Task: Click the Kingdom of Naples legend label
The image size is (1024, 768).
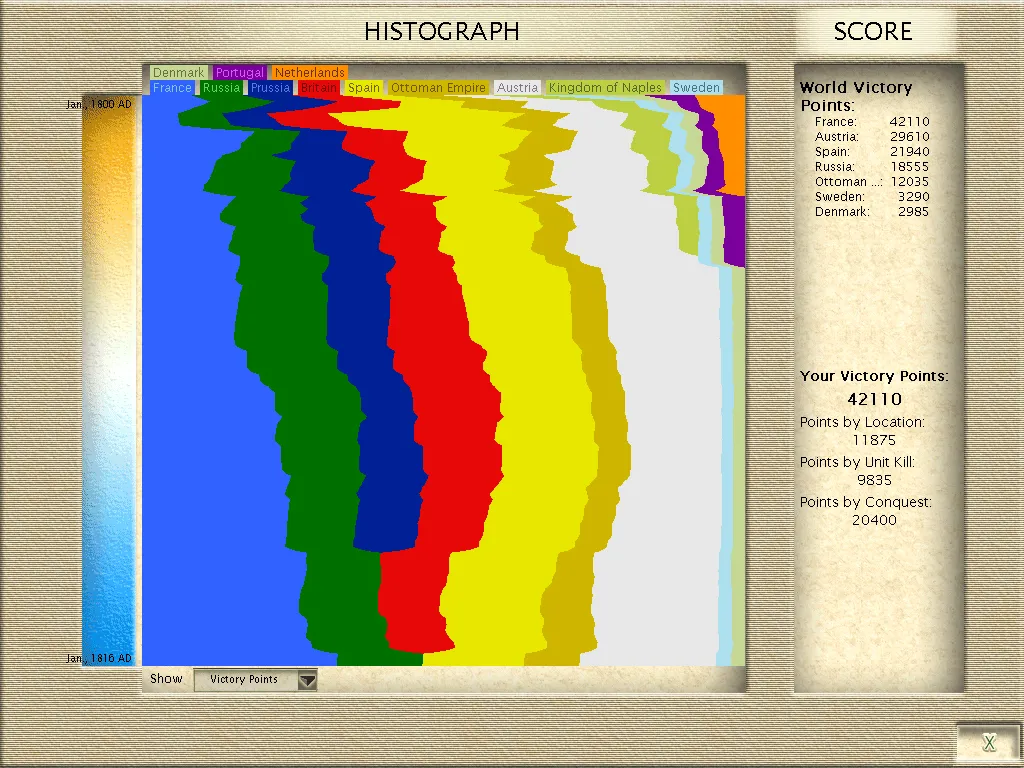Action: point(605,88)
